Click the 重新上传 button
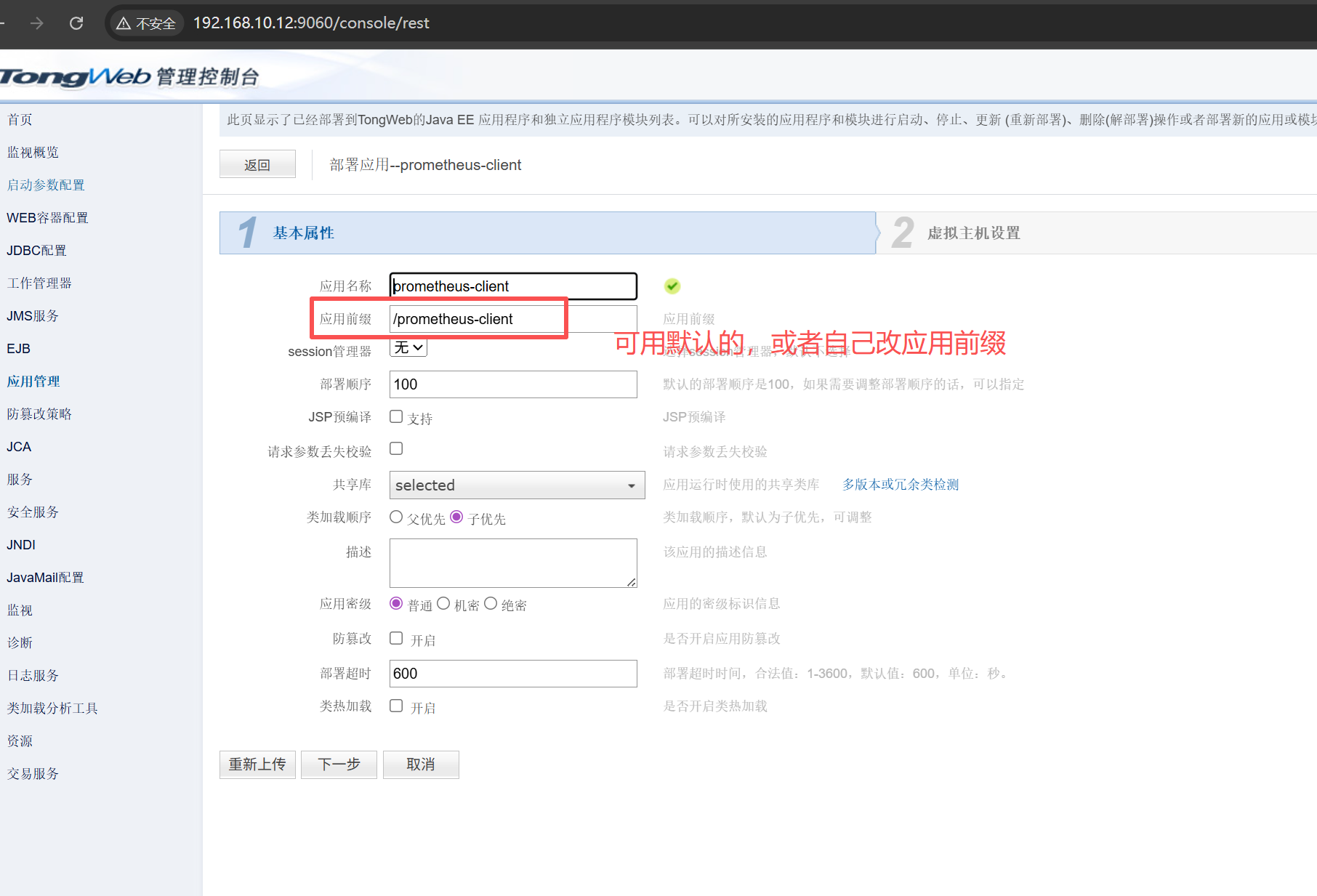This screenshot has width=1317, height=896. point(257,764)
